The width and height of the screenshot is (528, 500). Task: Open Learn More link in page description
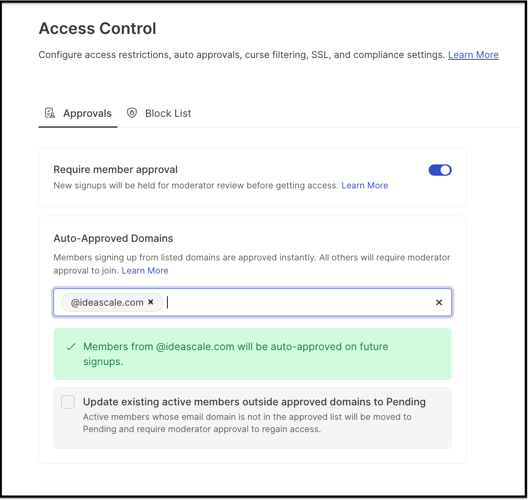pos(473,55)
